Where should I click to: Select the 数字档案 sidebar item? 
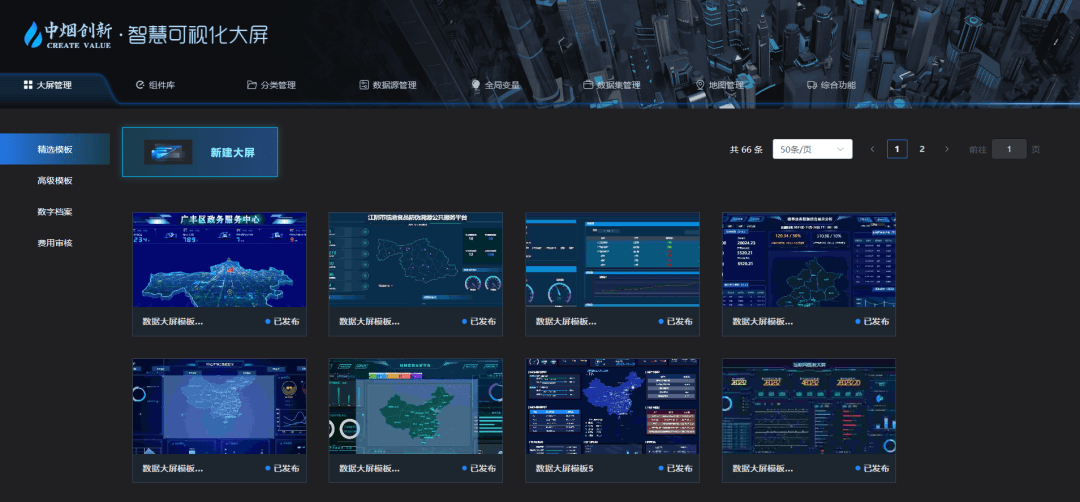click(x=55, y=212)
